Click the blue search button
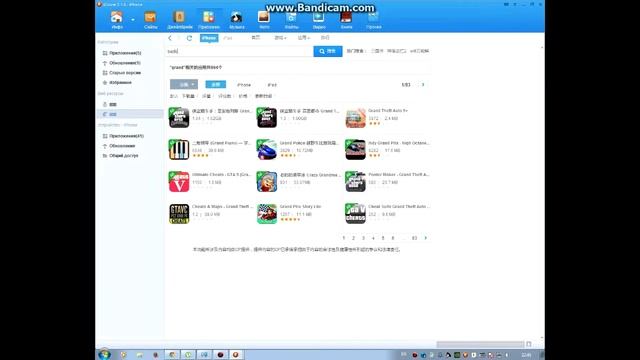Screen dimensions: 640x360 [328, 51]
